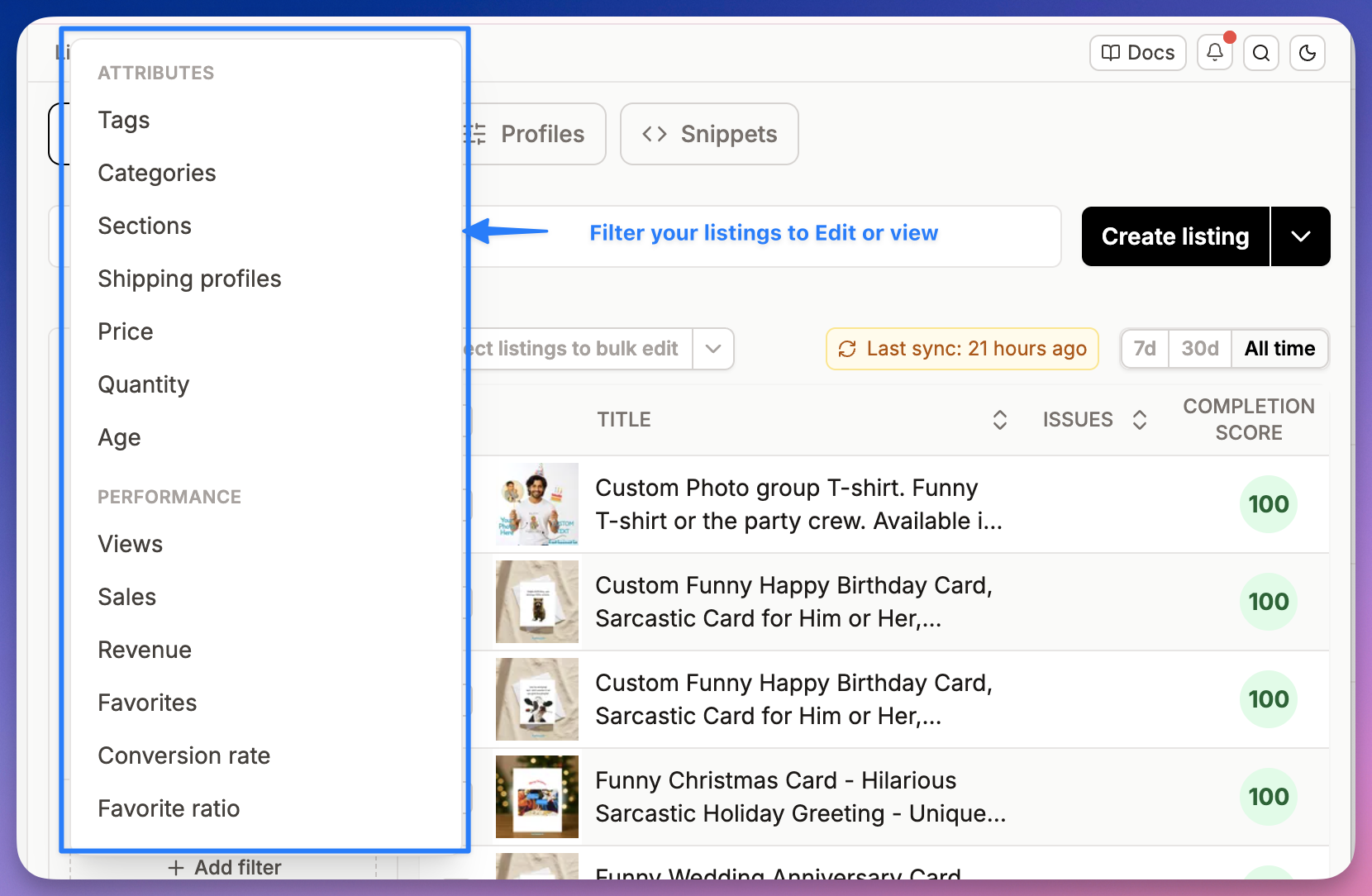Switch to the Snippets tab

point(709,134)
